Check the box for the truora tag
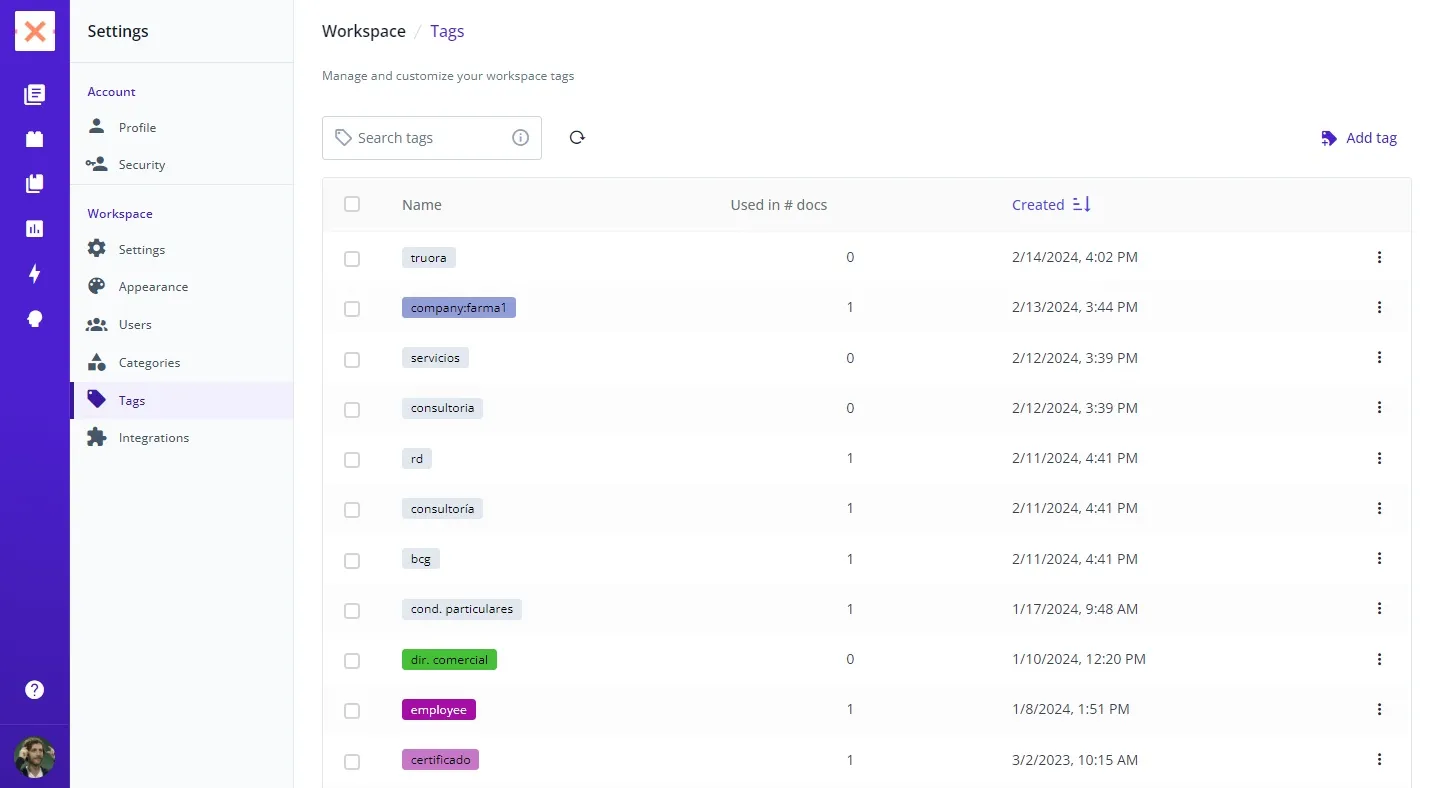1440x788 pixels. coord(352,259)
